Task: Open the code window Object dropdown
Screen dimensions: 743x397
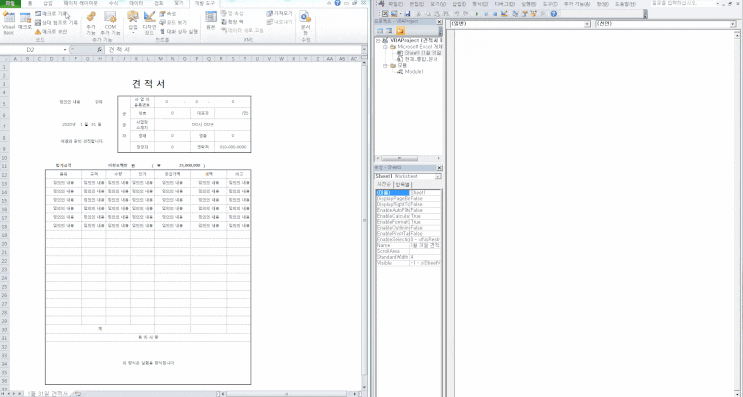Action: click(588, 24)
